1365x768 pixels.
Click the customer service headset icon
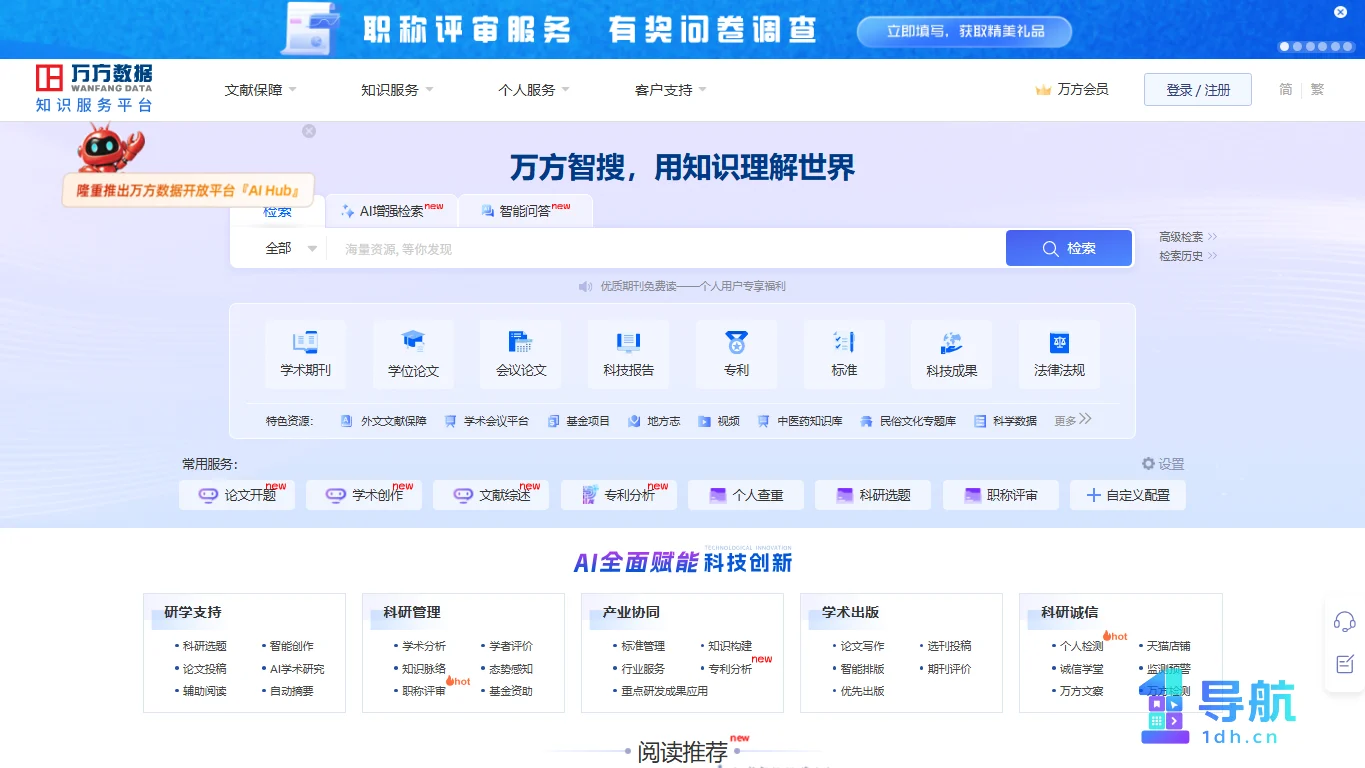tap(1344, 621)
